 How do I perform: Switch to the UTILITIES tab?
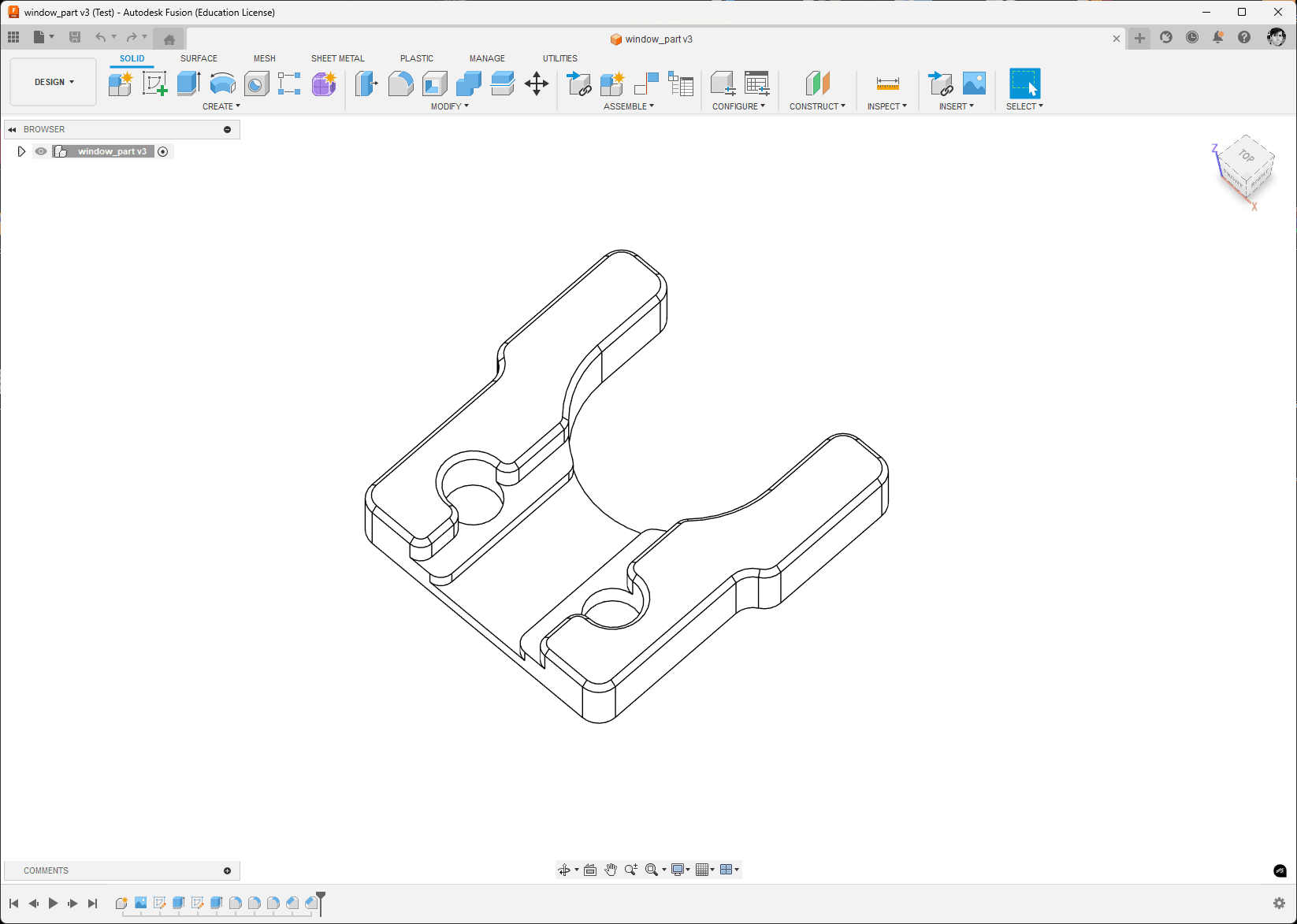(x=560, y=58)
